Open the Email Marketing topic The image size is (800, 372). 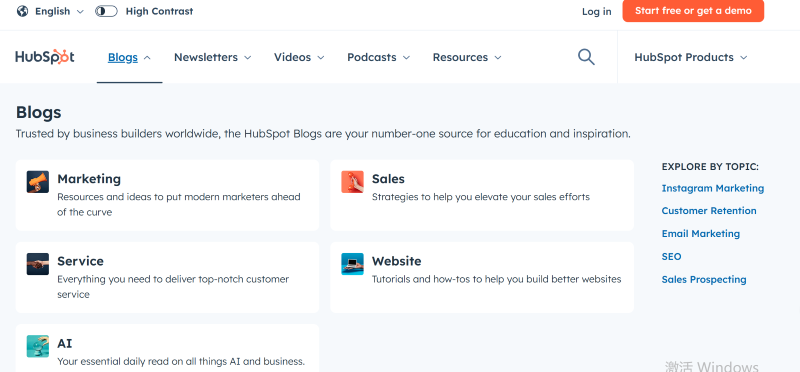[701, 234]
